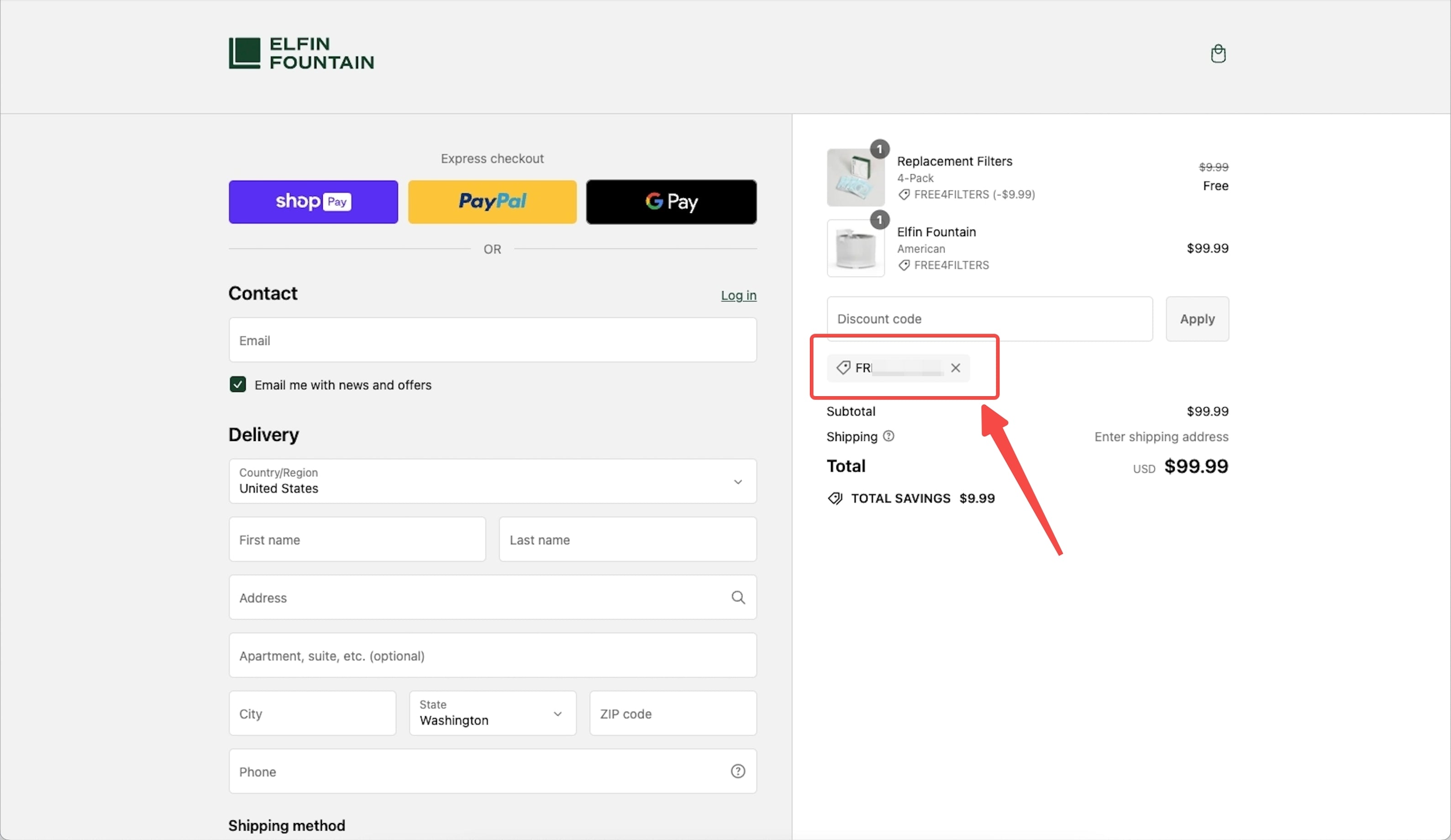Screen dimensions: 1451x840
Task: Expand the State dropdown showing Washington
Action: click(x=492, y=713)
